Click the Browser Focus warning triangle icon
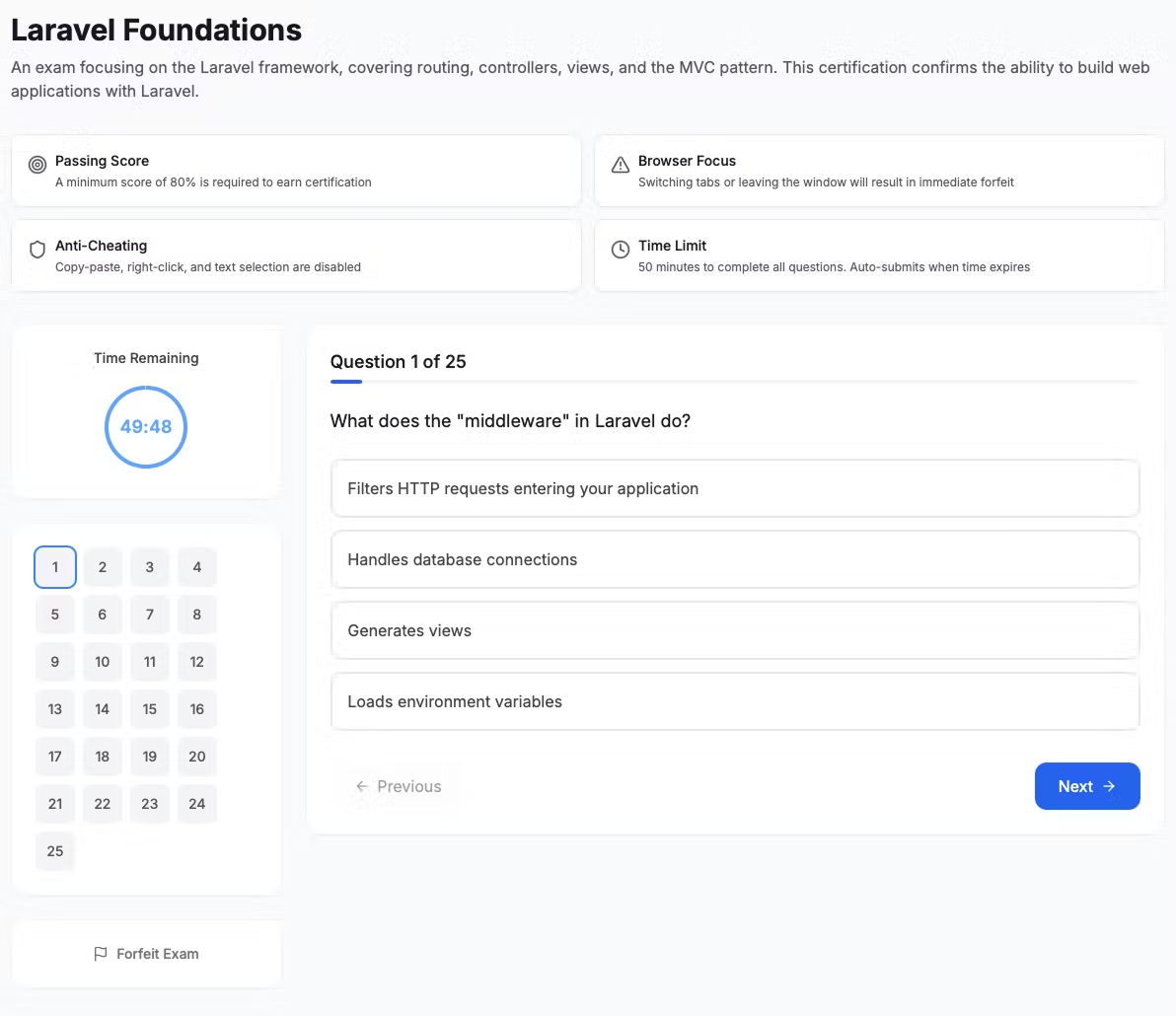This screenshot has width=1176, height=1016. 621,165
